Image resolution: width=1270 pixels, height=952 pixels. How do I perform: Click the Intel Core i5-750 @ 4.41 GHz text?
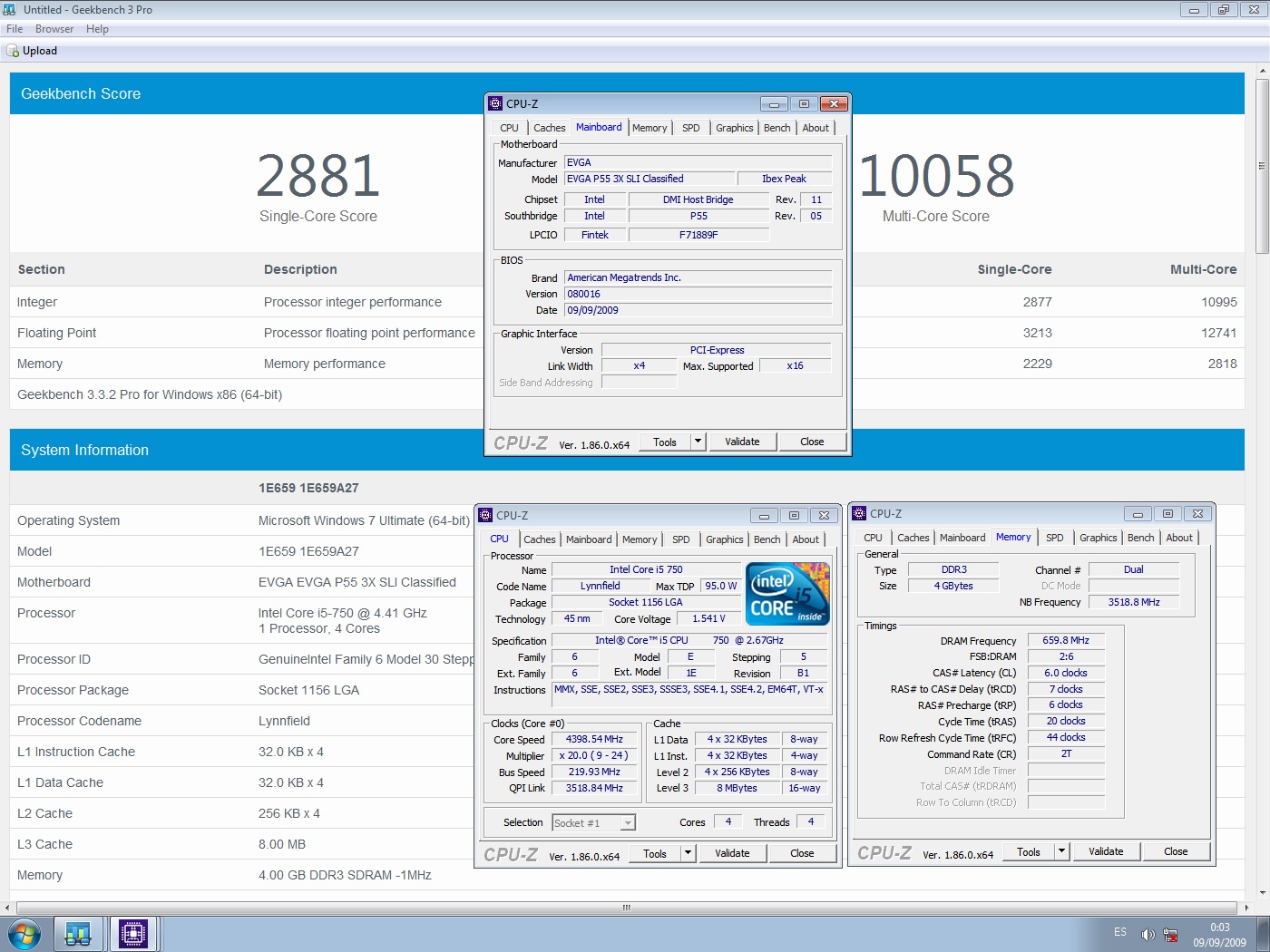click(343, 613)
